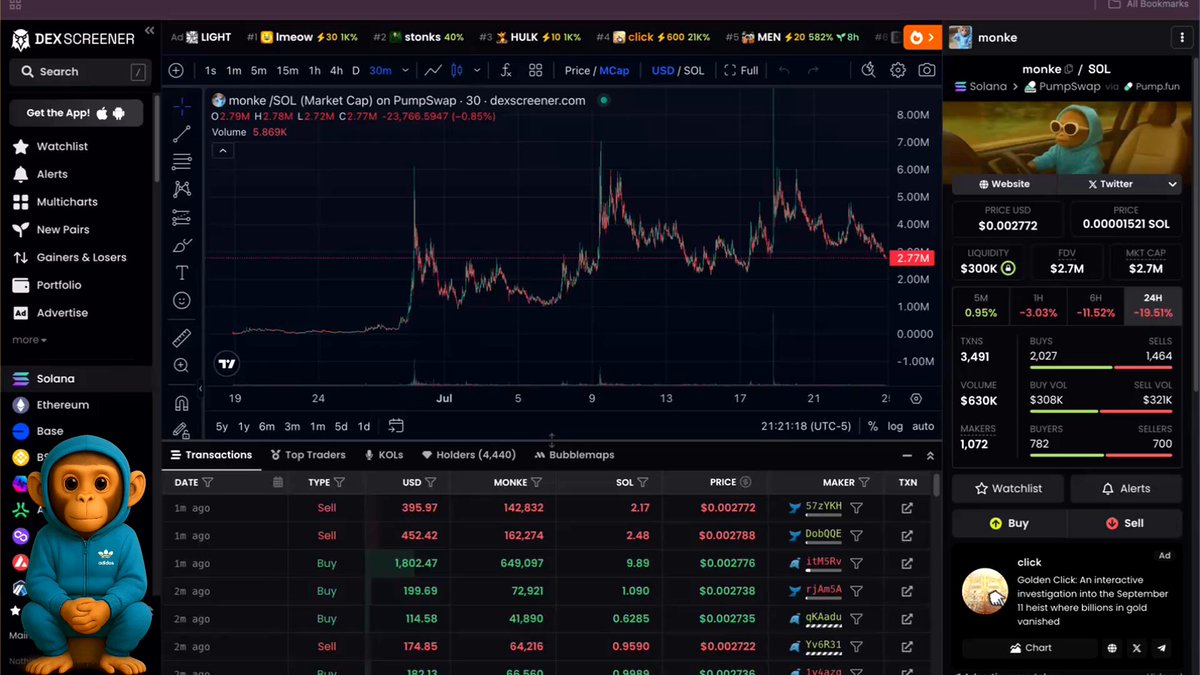Click the add symbol plus icon
The height and width of the screenshot is (675, 1200).
[176, 70]
